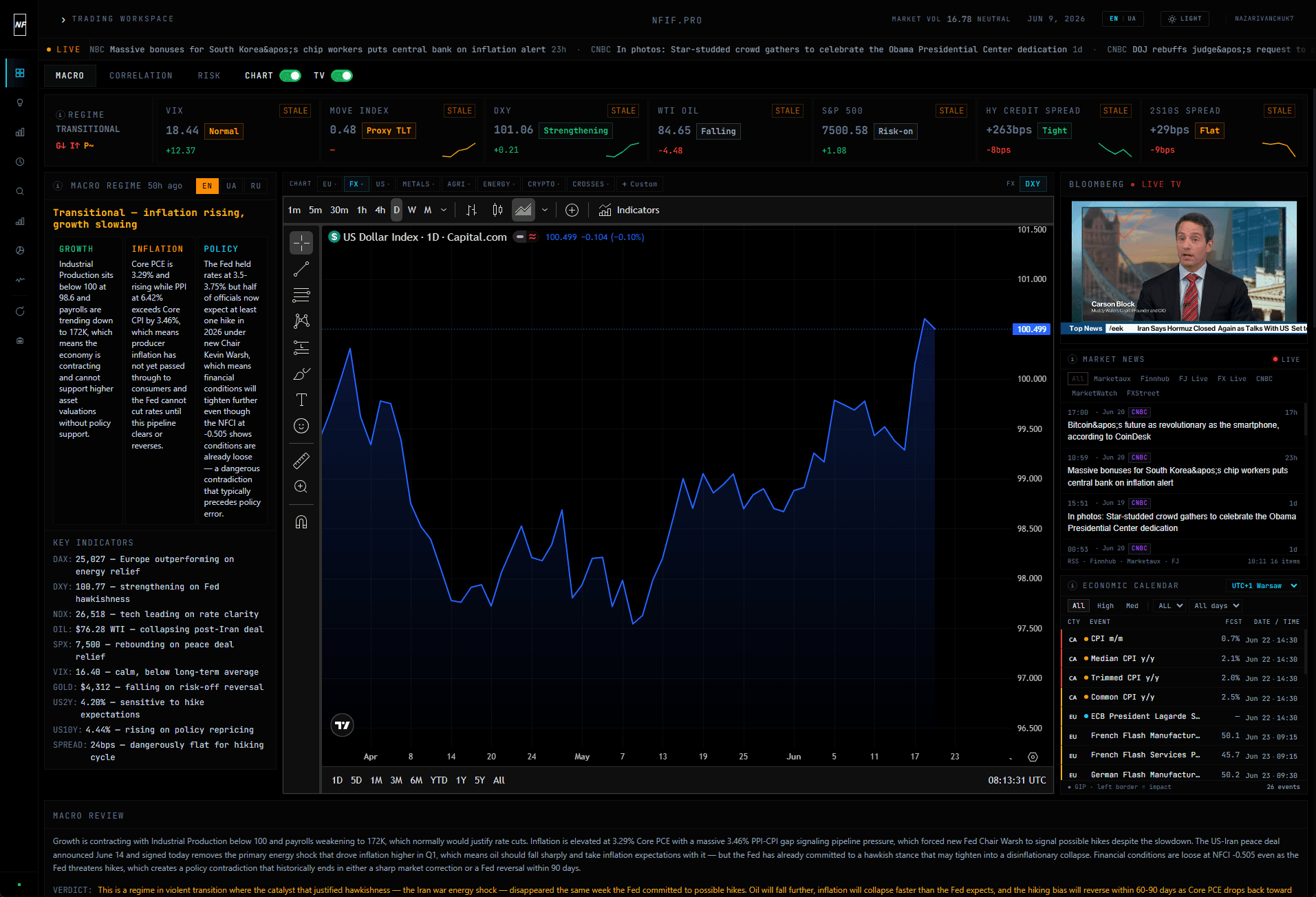Click the 08:13:31 UTC clock on chart
The width and height of the screenshot is (1316, 897).
[1017, 780]
